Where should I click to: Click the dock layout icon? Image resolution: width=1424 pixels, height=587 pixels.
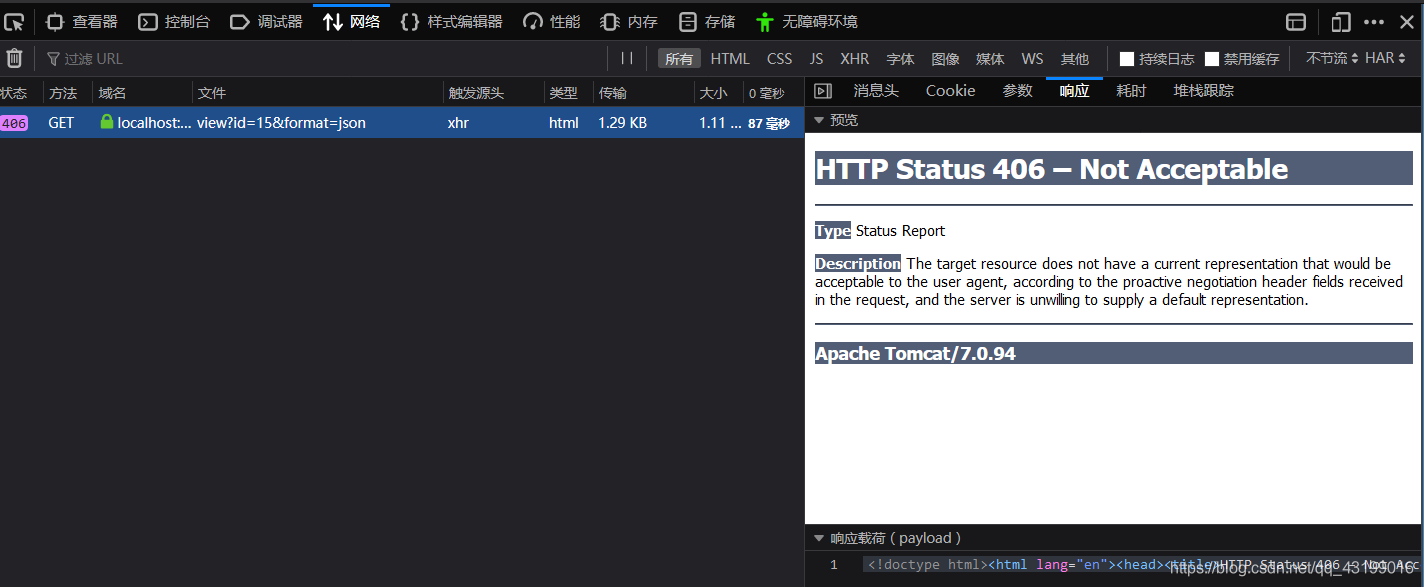pos(1296,22)
